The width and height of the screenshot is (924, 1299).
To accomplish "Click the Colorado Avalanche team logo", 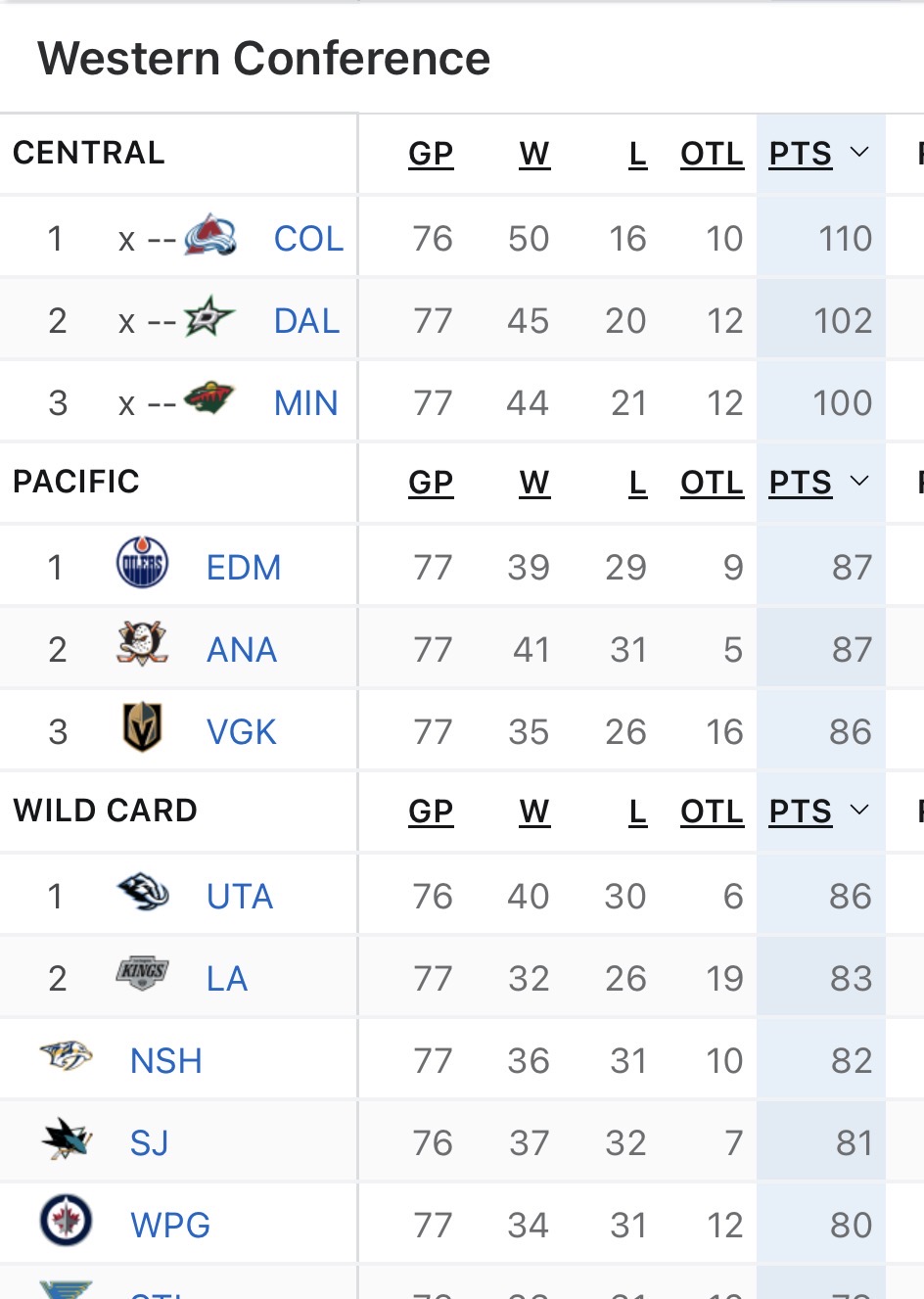I will (x=210, y=237).
